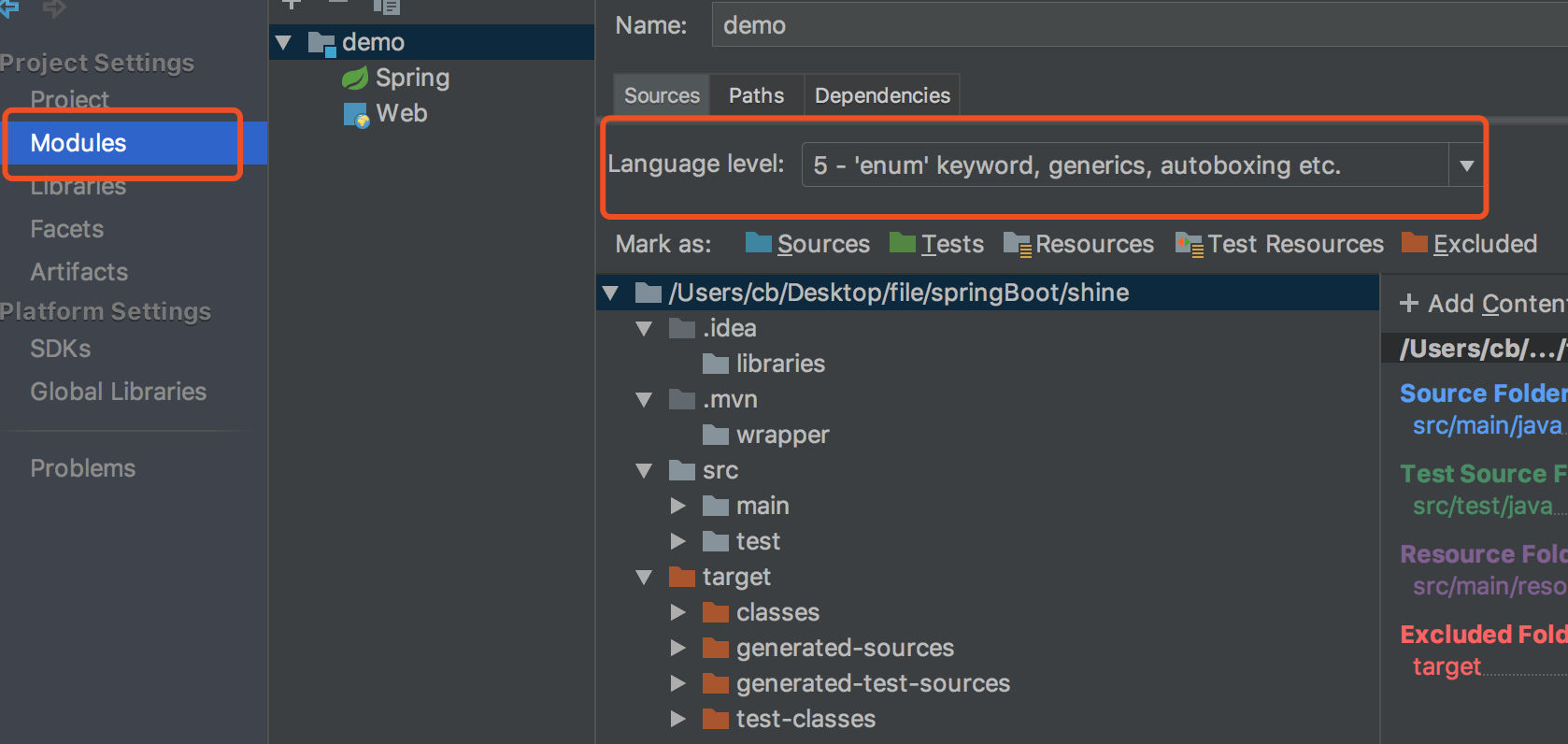The width and height of the screenshot is (1568, 744).
Task: Open the Language level dropdown
Action: click(1466, 165)
